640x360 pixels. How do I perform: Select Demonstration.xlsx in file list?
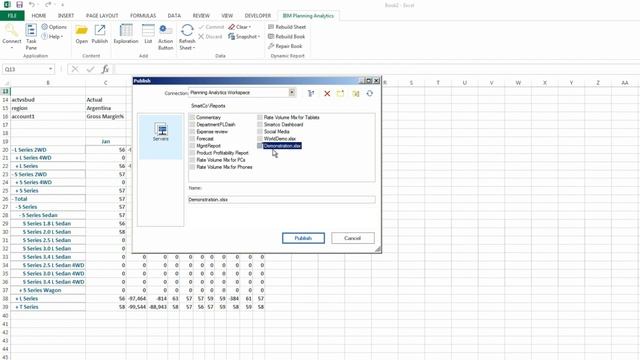282,146
